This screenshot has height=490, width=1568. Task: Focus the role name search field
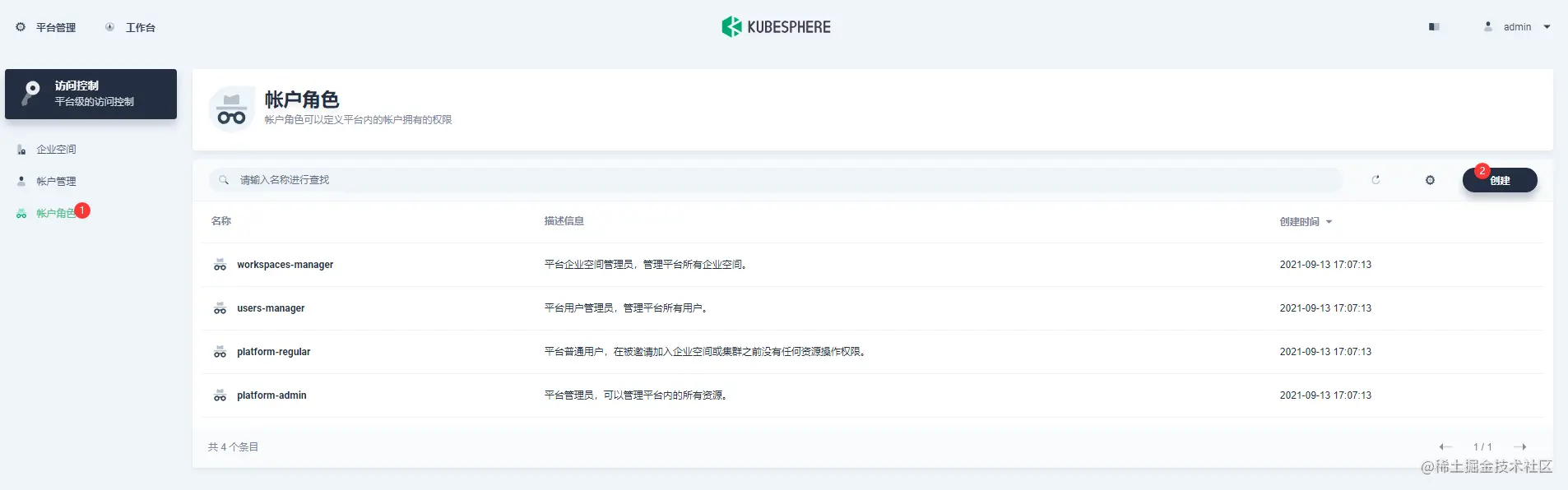coord(776,180)
